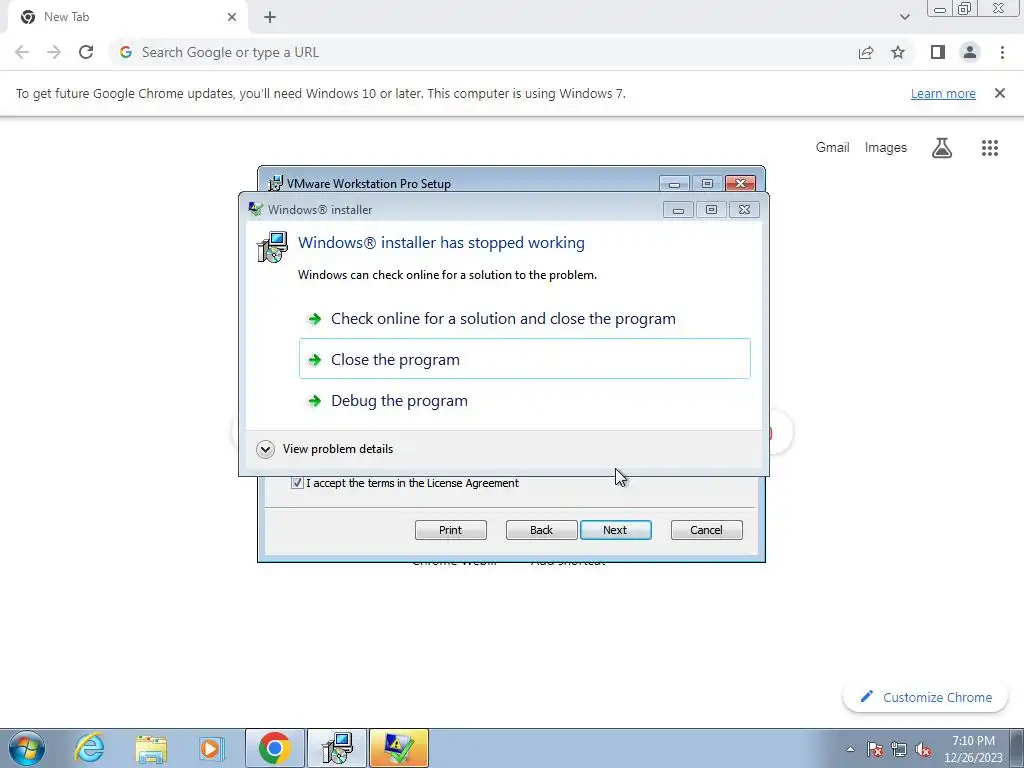Toggle I accept the License Agreement checkbox
Image resolution: width=1024 pixels, height=768 pixels.
click(x=297, y=483)
